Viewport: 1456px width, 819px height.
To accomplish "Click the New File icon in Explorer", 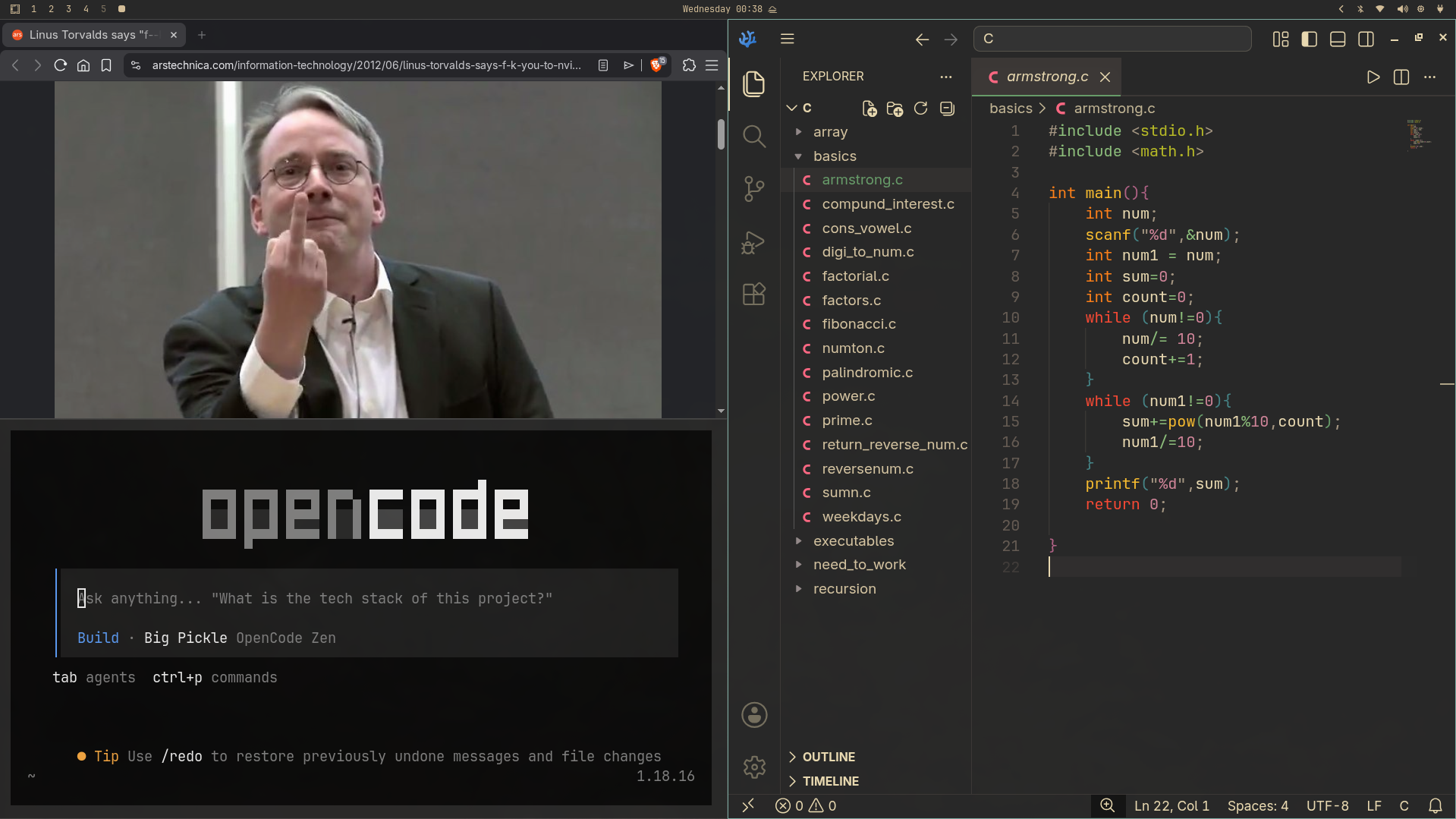I will tap(870, 109).
